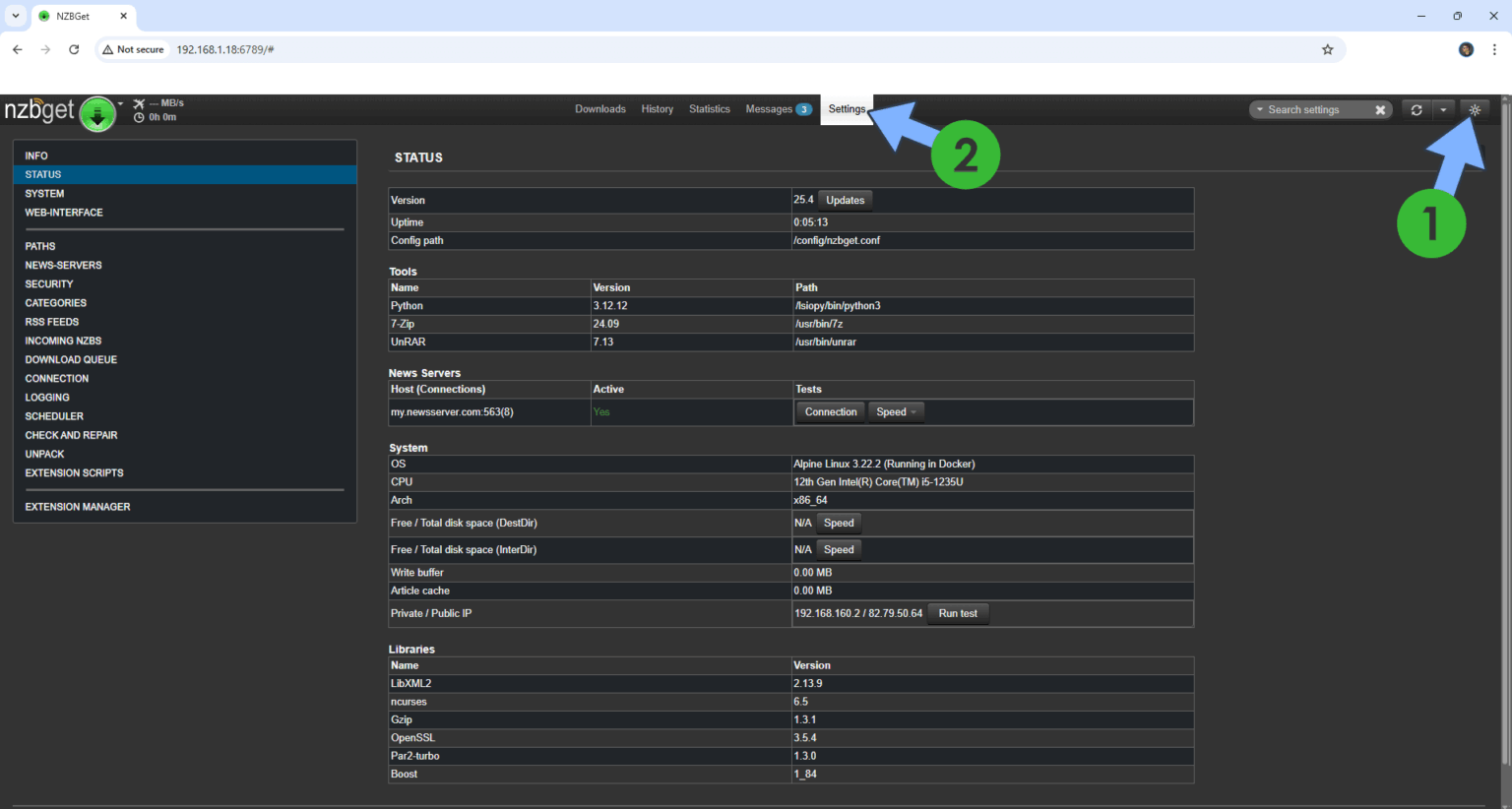
Task: Open the news server Speed test dropdown
Action: 896,412
